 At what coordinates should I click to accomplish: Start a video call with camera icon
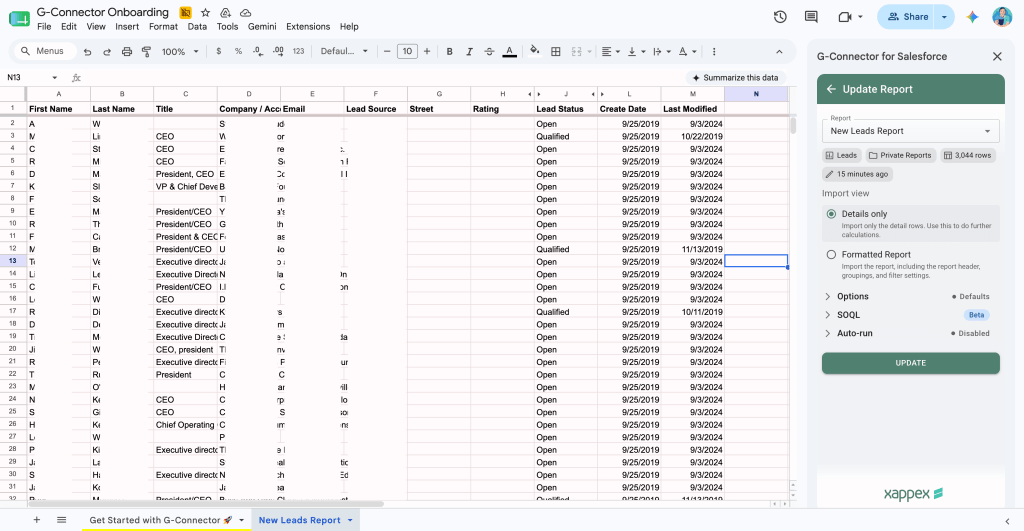click(x=845, y=17)
